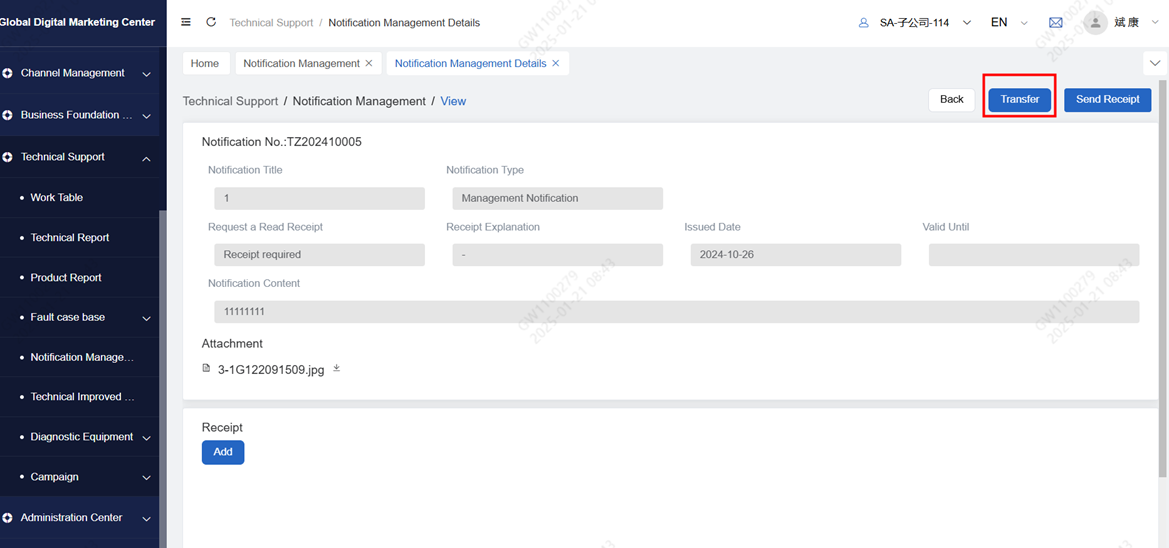This screenshot has height=548, width=1169.
Task: Open Technical Report in the sidebar
Action: 70,238
